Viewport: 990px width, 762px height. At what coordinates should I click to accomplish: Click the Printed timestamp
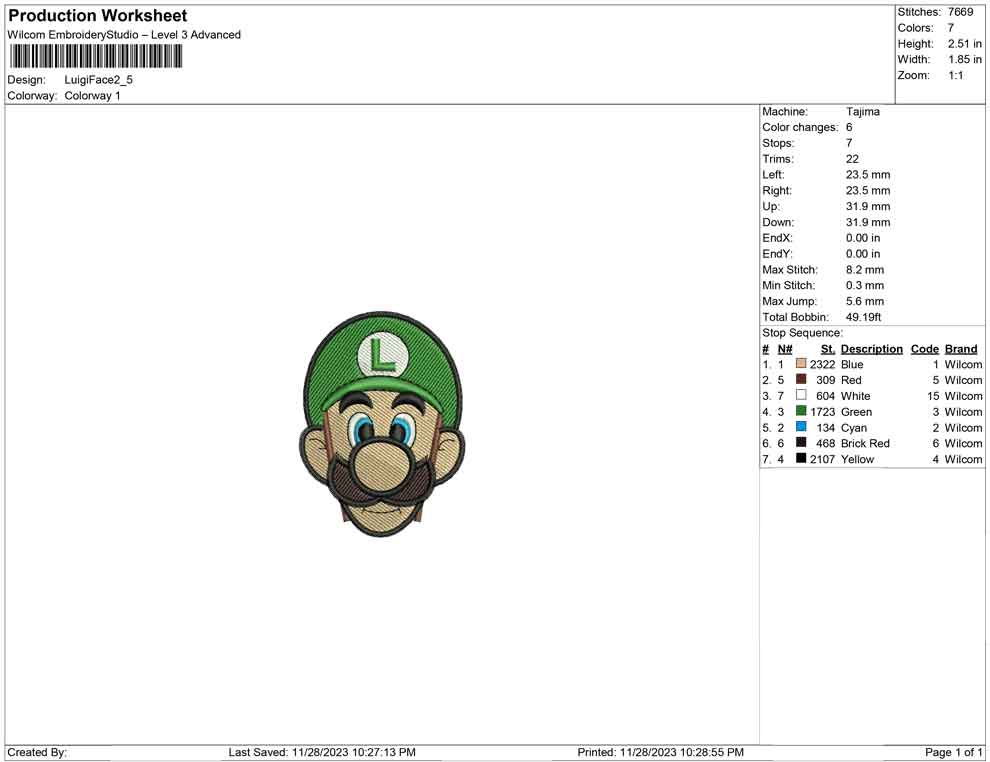(x=660, y=752)
